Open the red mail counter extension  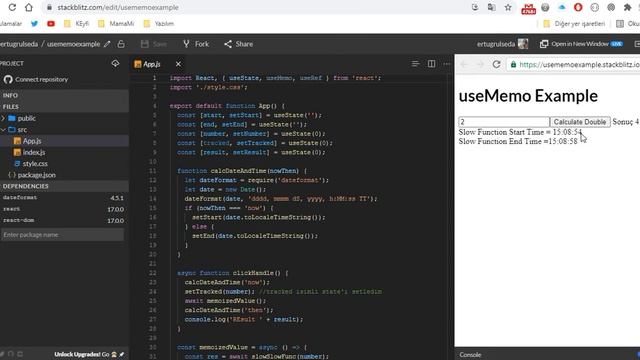(x=529, y=8)
